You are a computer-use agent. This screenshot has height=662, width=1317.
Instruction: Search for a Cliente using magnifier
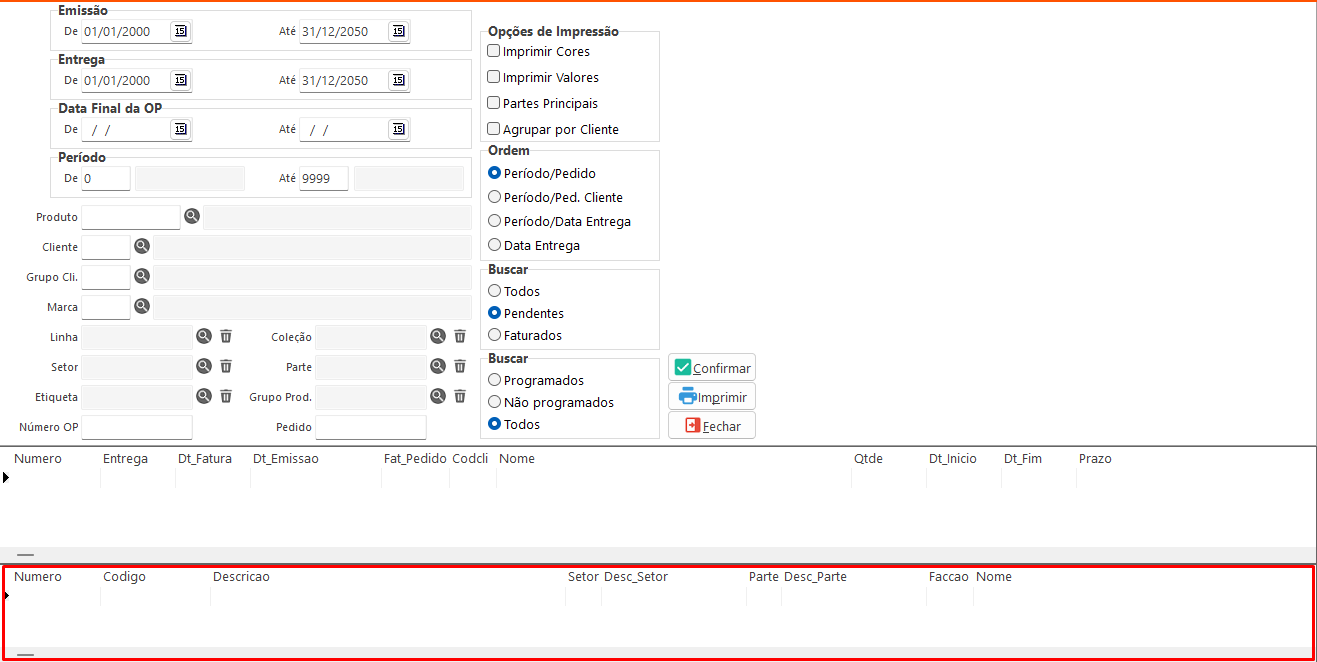142,246
